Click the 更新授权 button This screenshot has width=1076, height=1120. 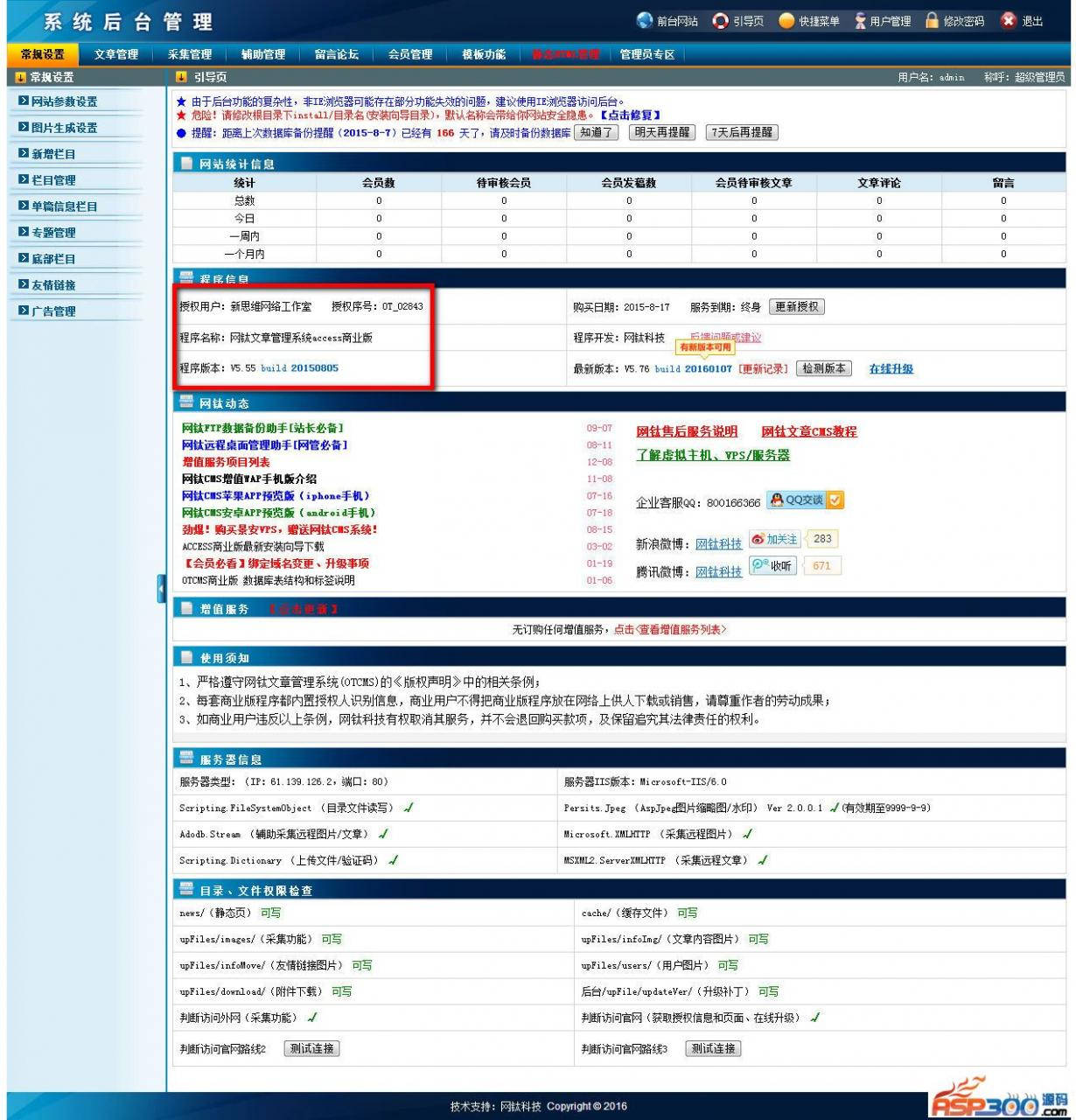[x=797, y=307]
